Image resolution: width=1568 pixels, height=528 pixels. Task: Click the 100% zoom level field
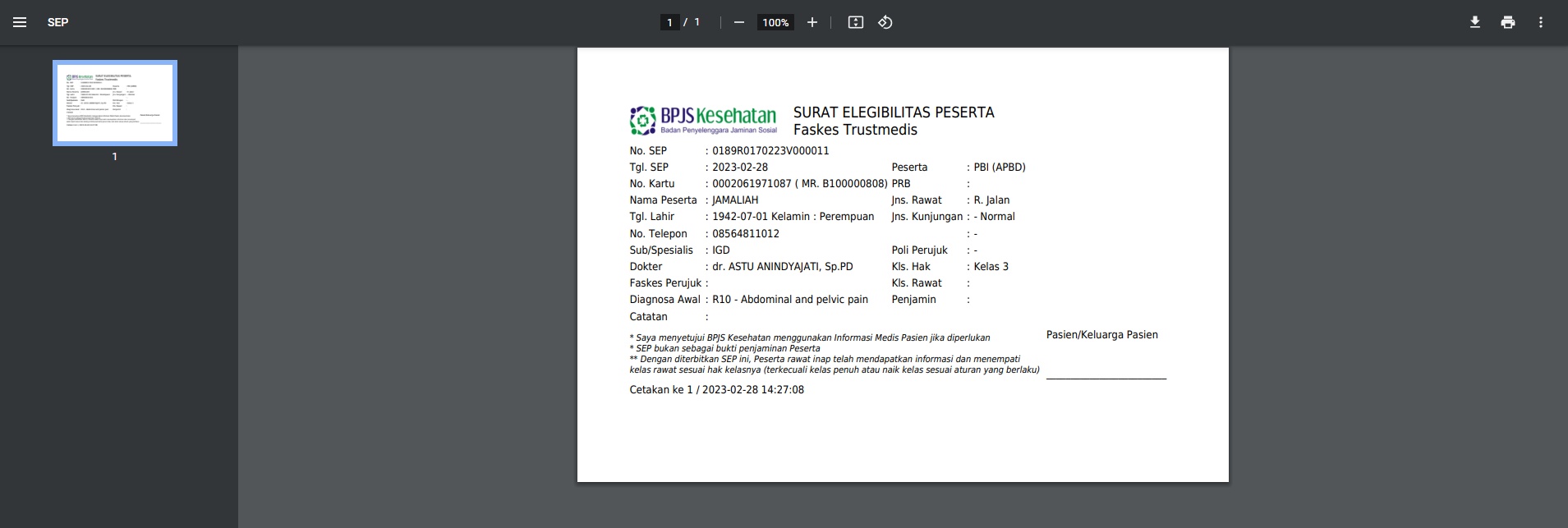tap(775, 22)
